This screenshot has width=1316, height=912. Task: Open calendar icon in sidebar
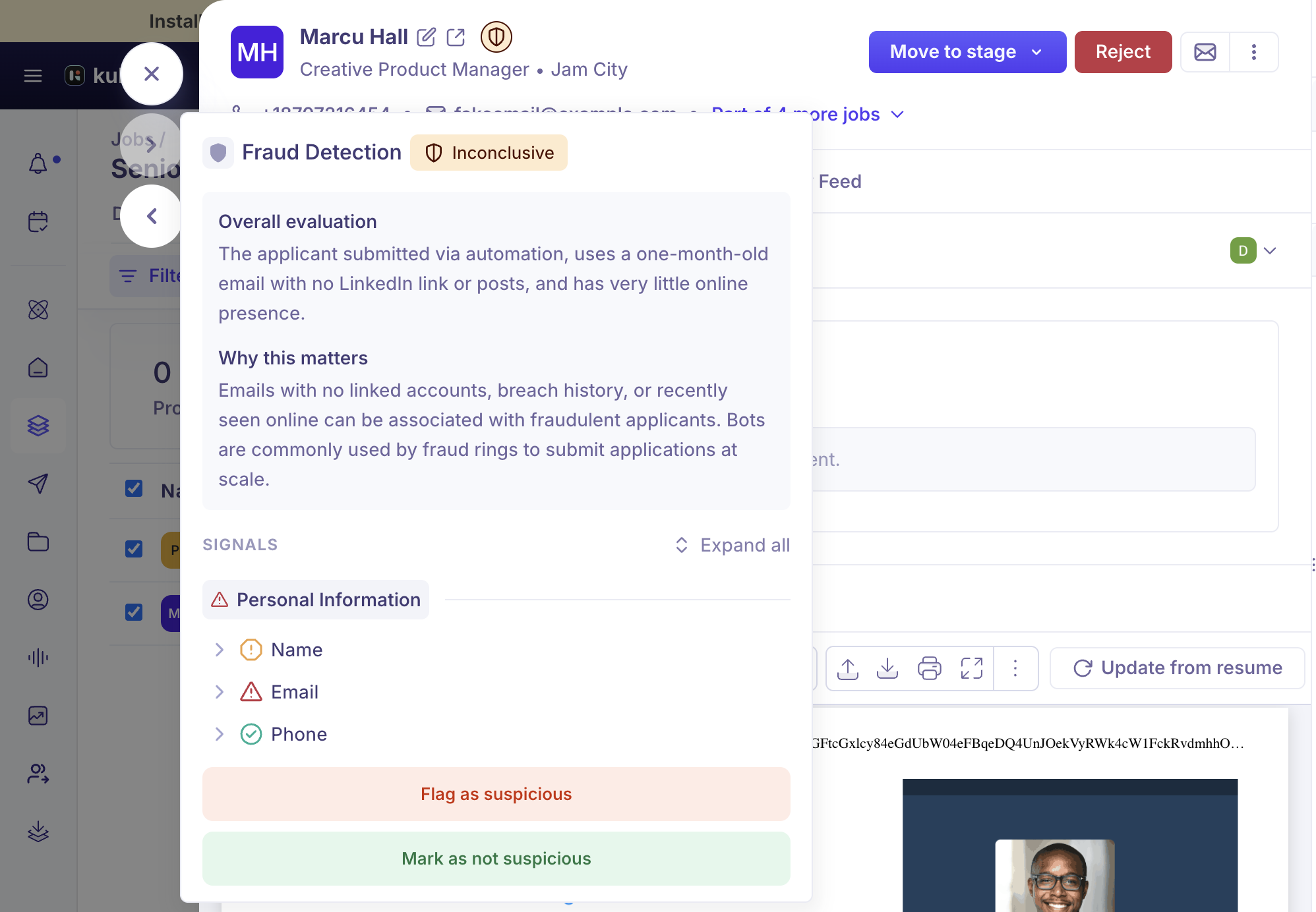point(38,221)
